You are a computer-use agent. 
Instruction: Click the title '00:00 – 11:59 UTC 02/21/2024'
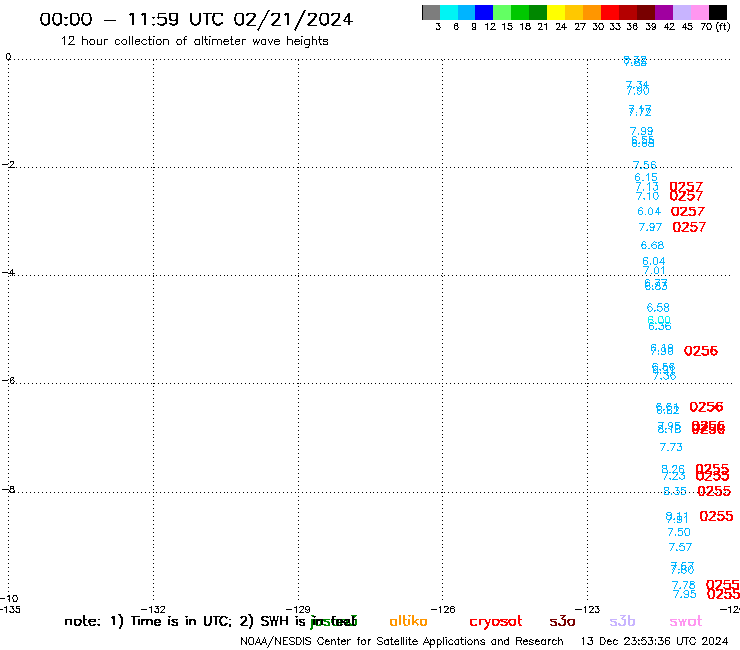pos(196,20)
